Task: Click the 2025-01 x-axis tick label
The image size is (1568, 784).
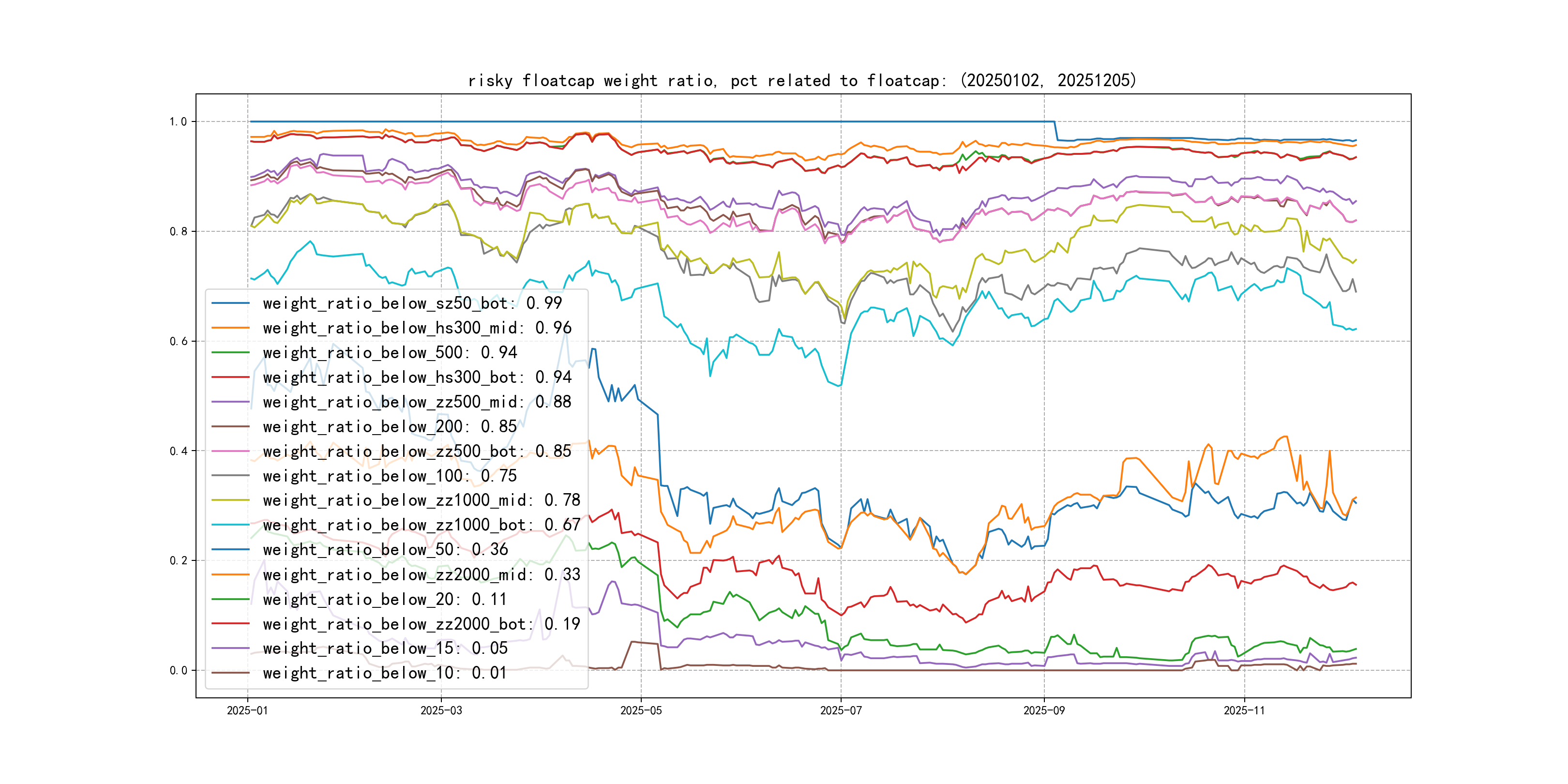Action: 247,710
